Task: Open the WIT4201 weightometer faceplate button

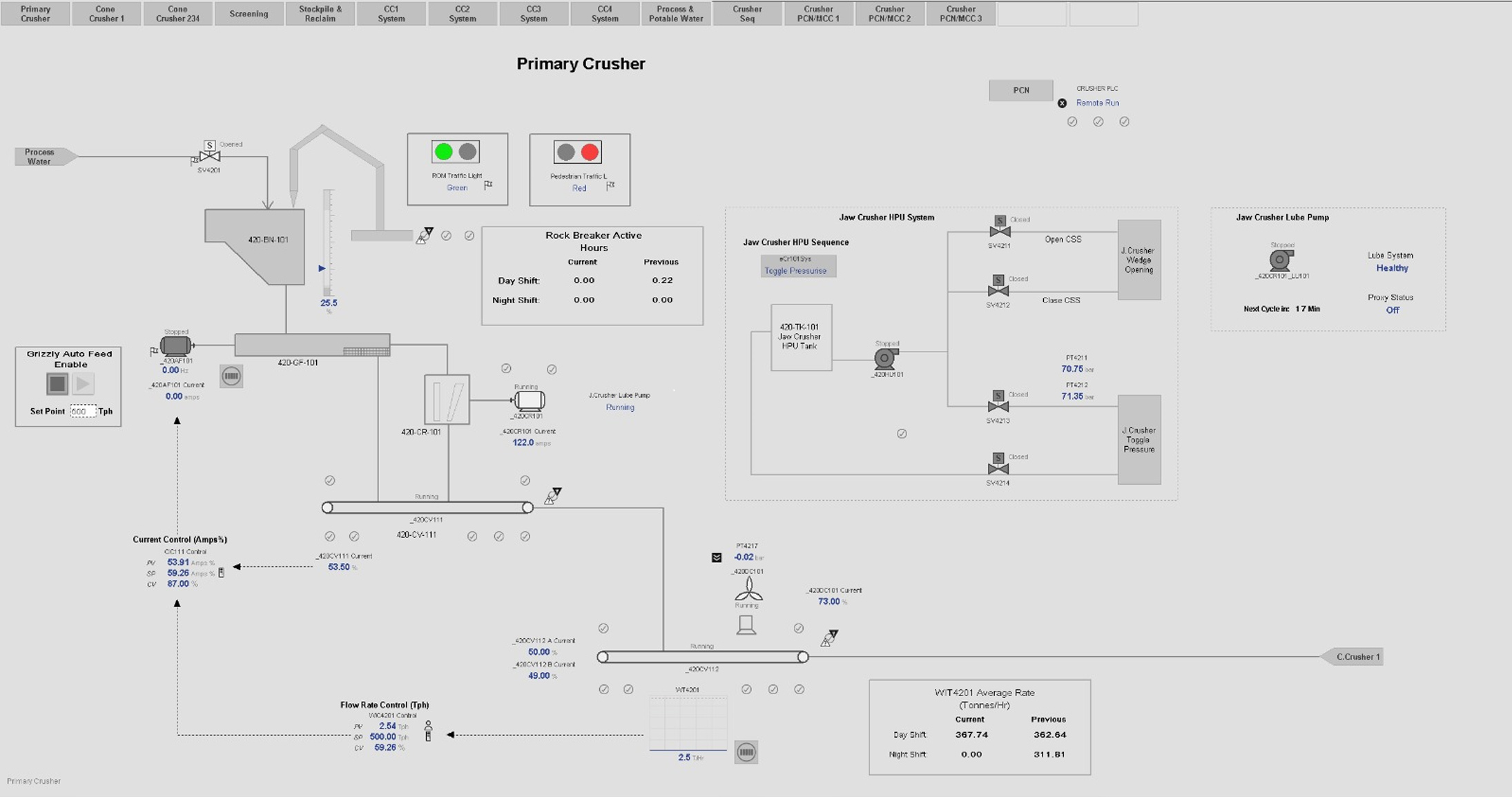Action: tap(746, 752)
